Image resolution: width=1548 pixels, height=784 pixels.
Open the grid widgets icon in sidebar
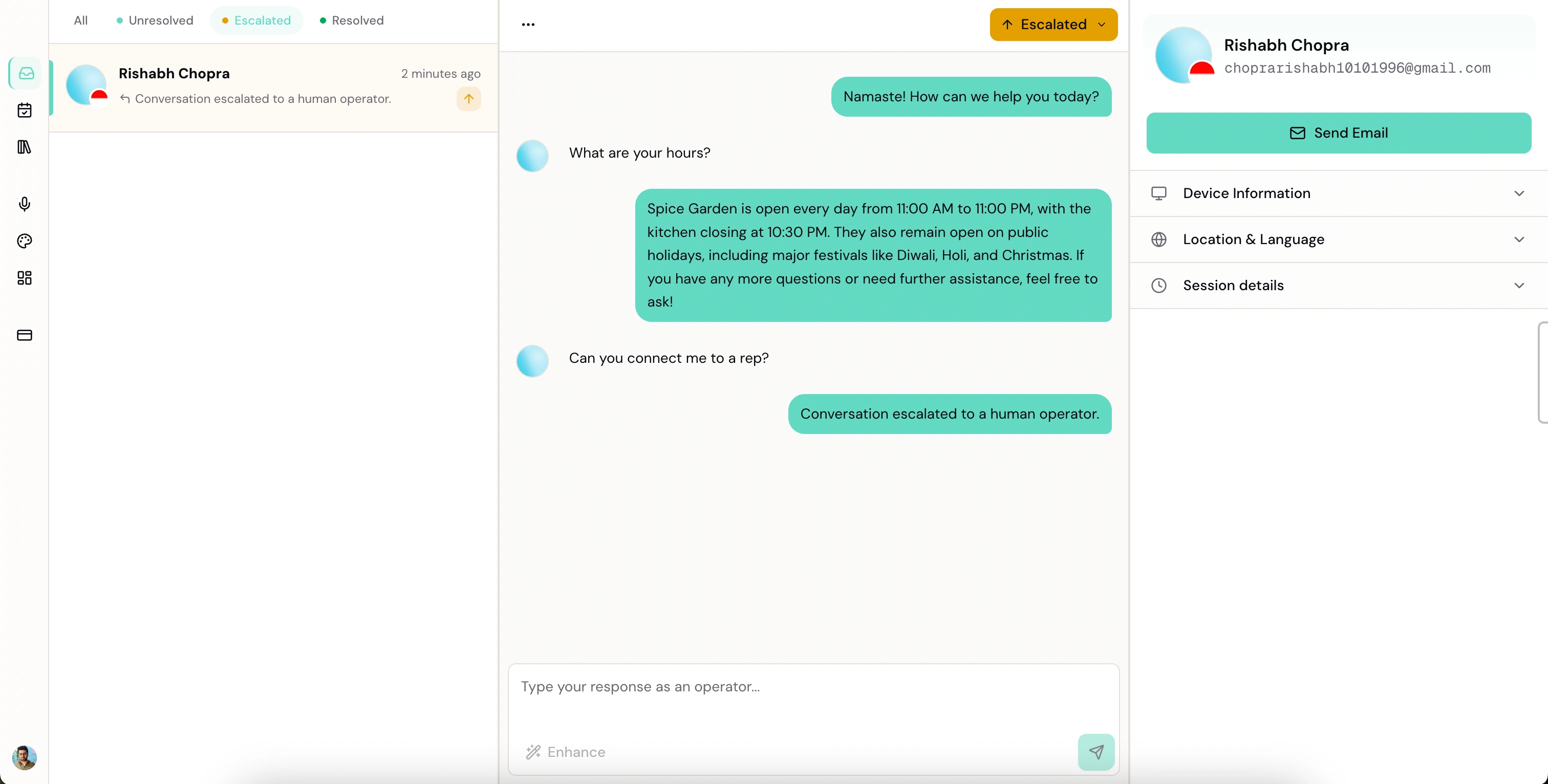tap(25, 277)
